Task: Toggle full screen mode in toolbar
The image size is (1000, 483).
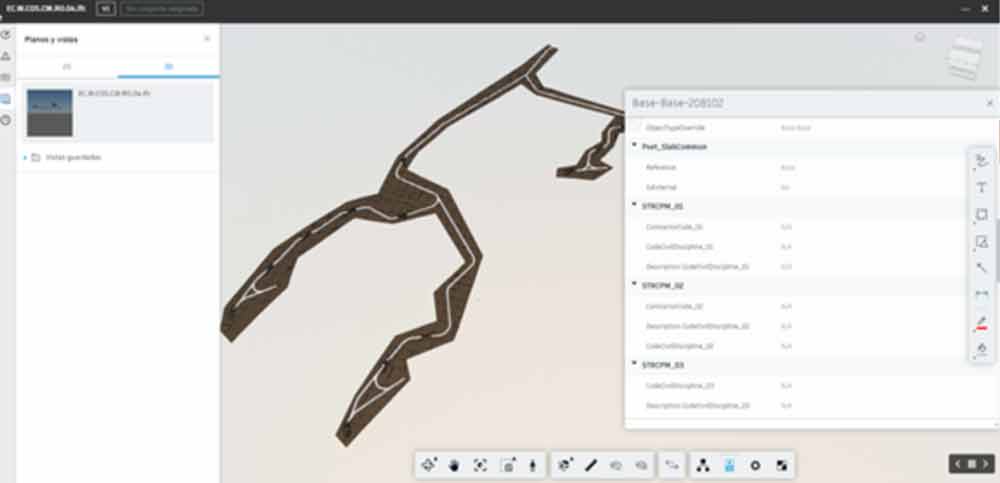Action: pos(781,465)
